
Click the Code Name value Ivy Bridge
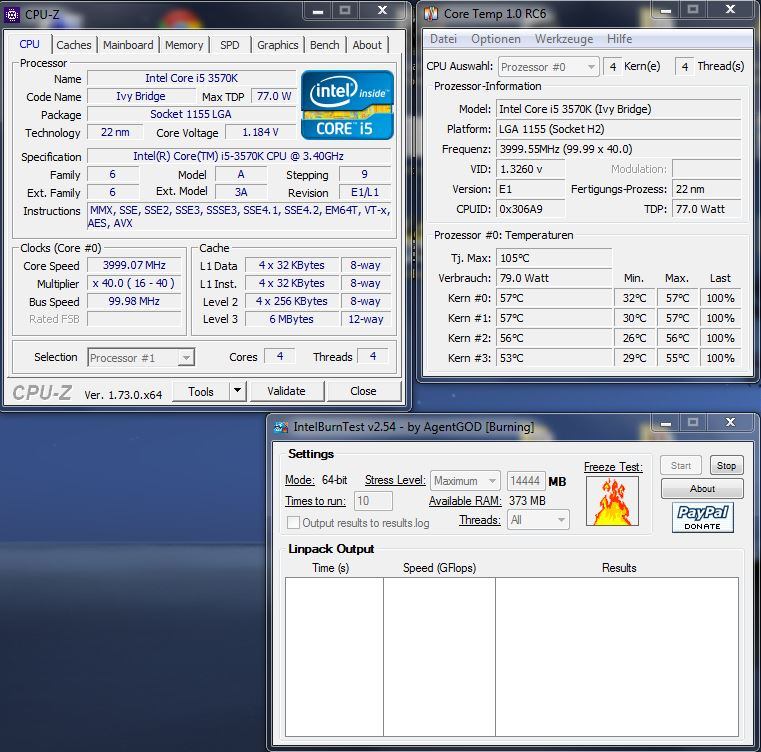(141, 96)
